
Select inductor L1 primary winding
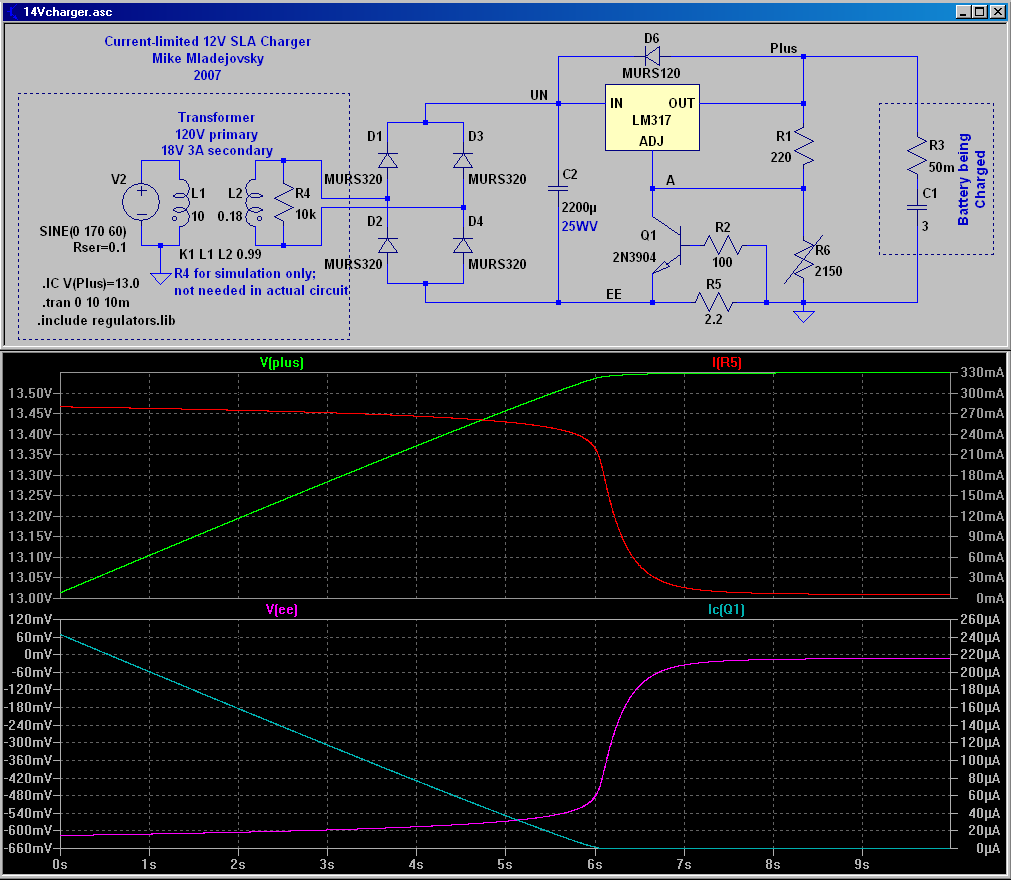[x=181, y=203]
